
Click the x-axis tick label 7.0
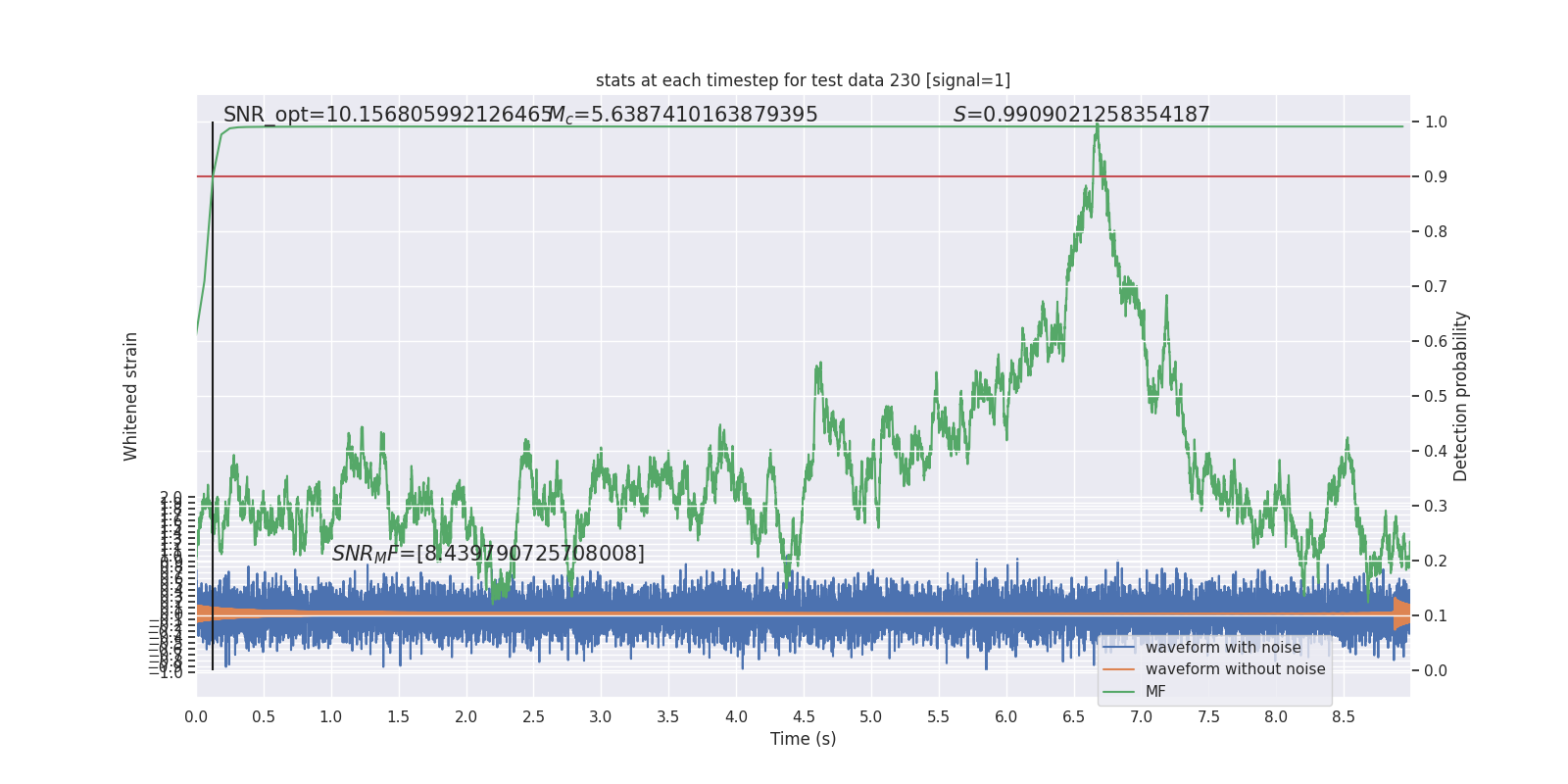click(x=1141, y=717)
